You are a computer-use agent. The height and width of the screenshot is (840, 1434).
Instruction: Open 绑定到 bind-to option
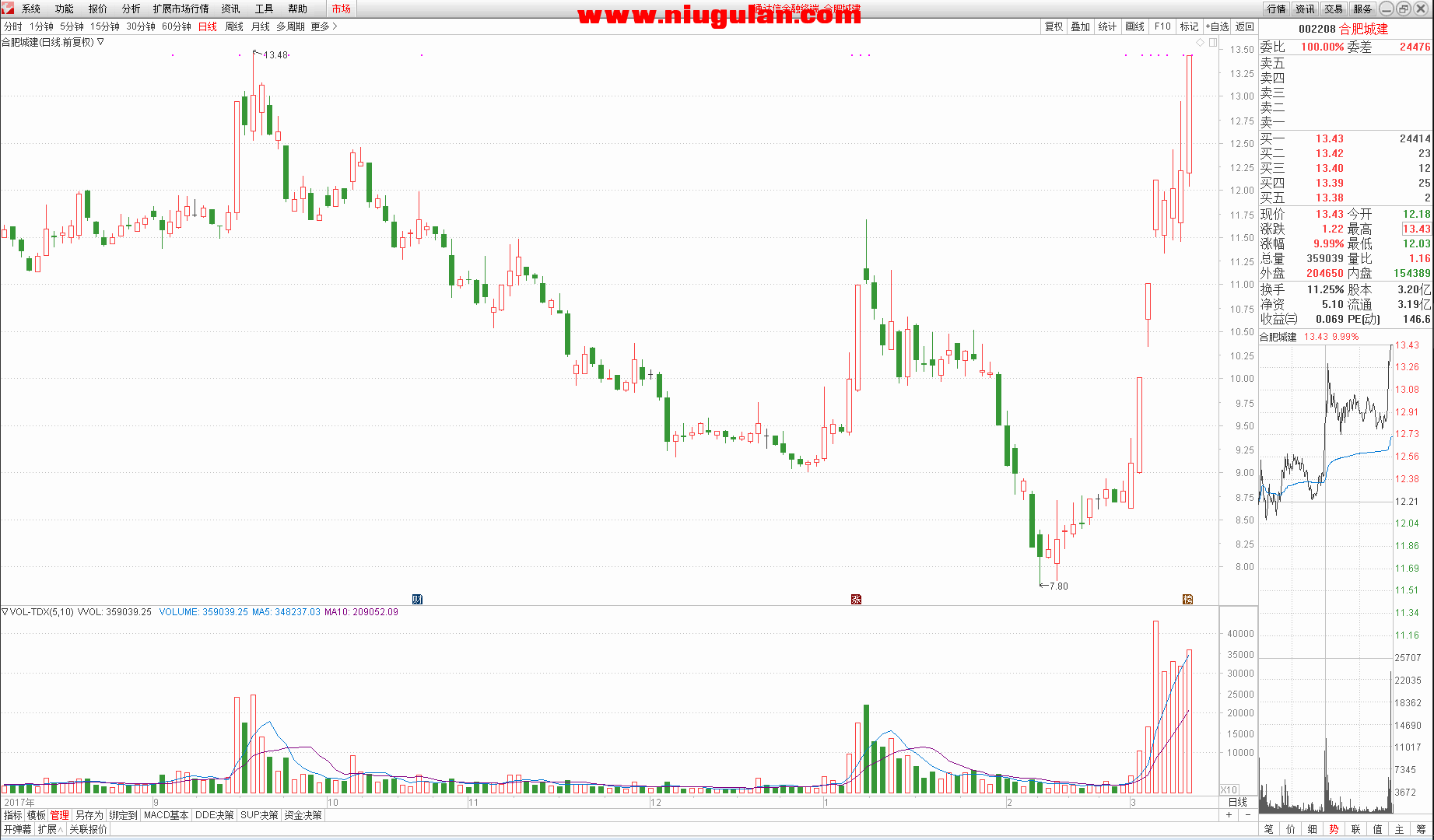(x=123, y=815)
